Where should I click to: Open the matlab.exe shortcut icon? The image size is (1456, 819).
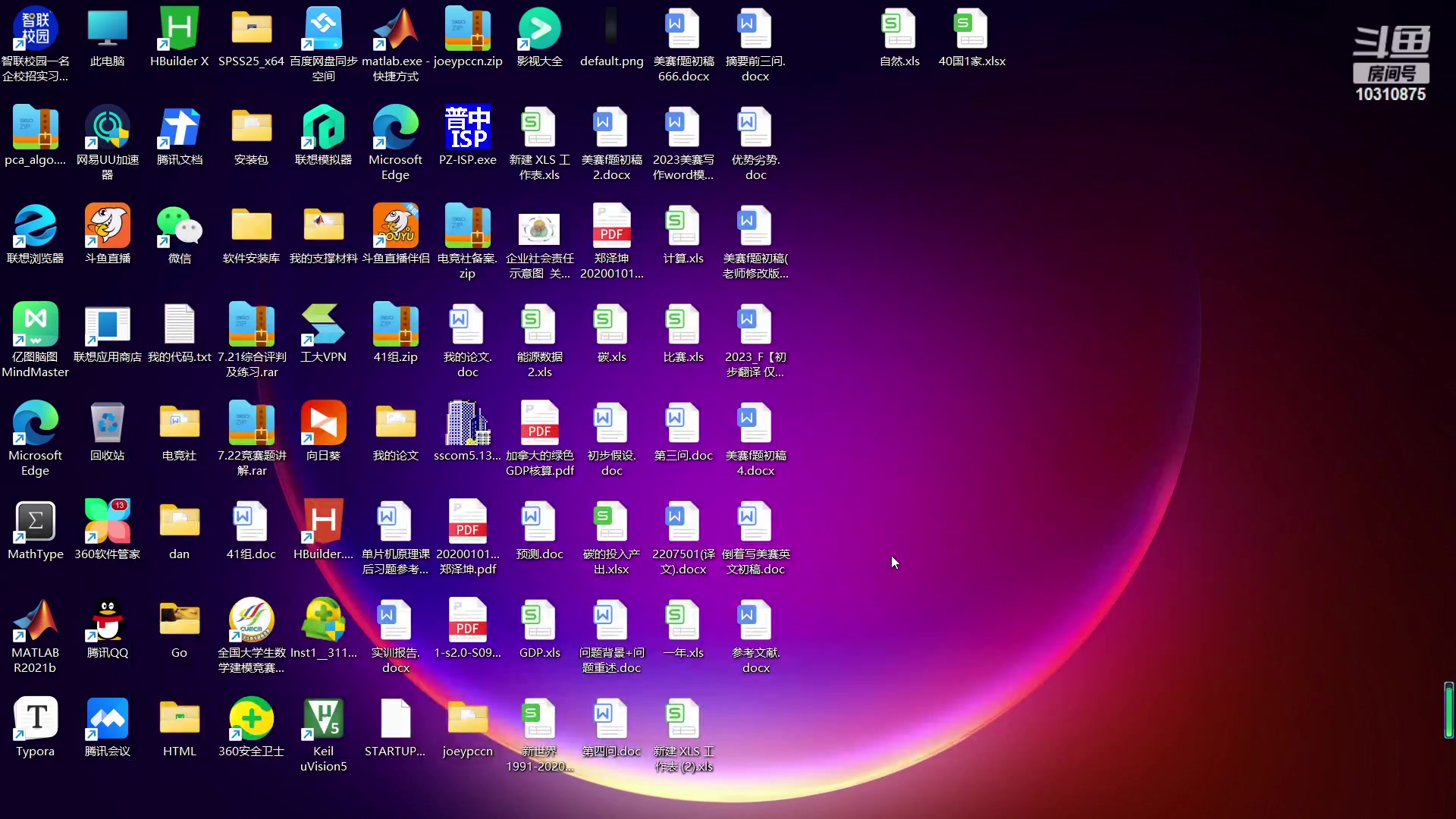click(x=395, y=44)
